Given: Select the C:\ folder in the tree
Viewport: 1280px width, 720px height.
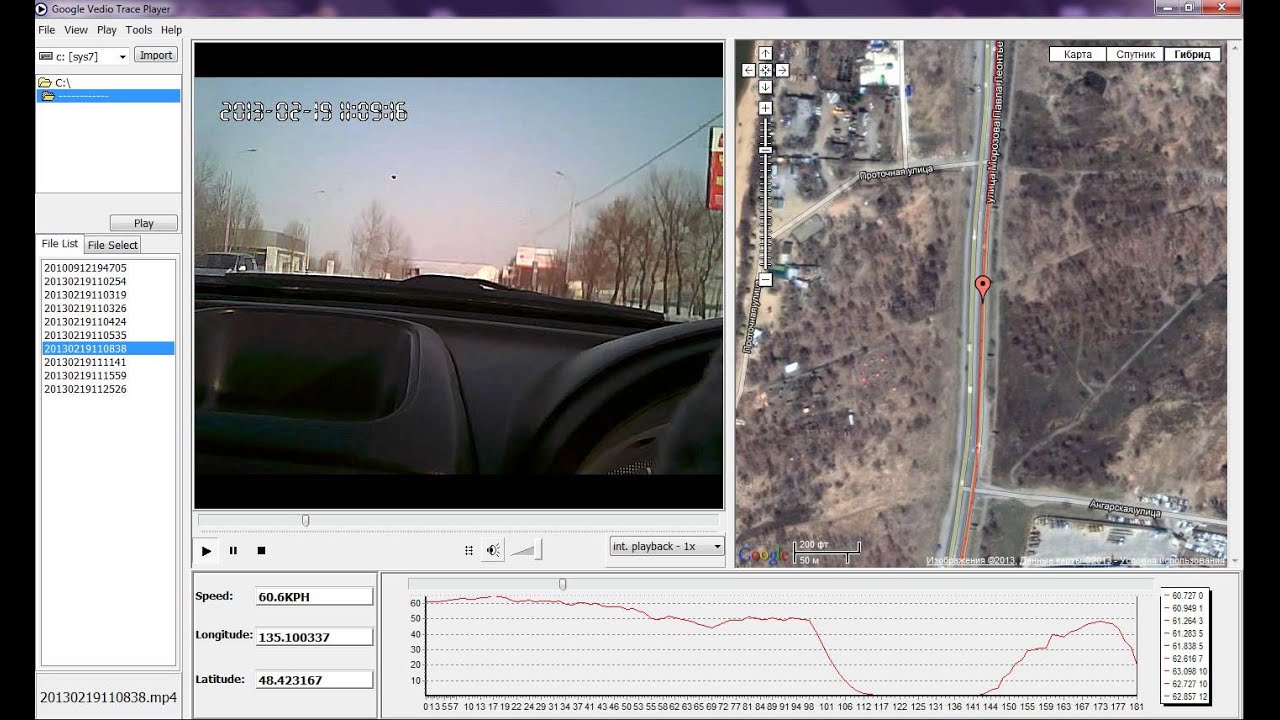Looking at the screenshot, I should 63,83.
